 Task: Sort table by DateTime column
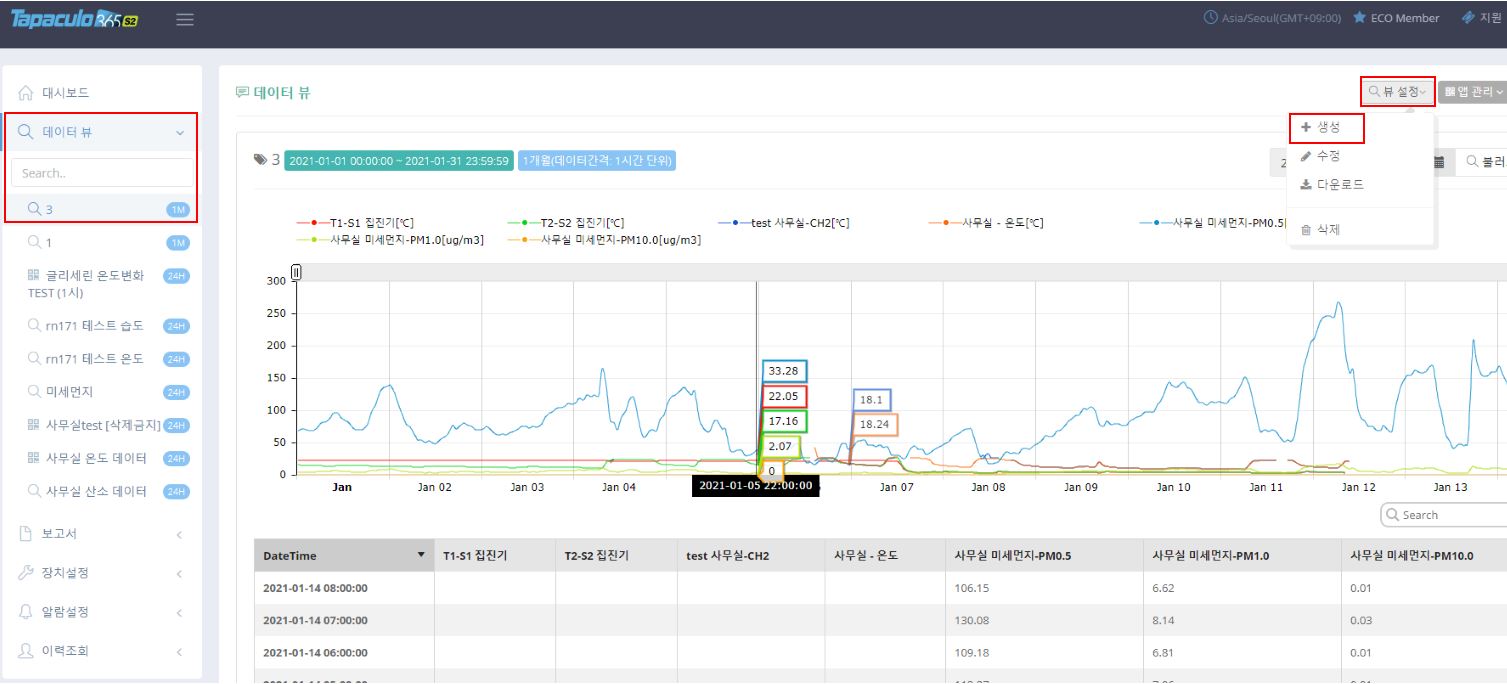(344, 556)
